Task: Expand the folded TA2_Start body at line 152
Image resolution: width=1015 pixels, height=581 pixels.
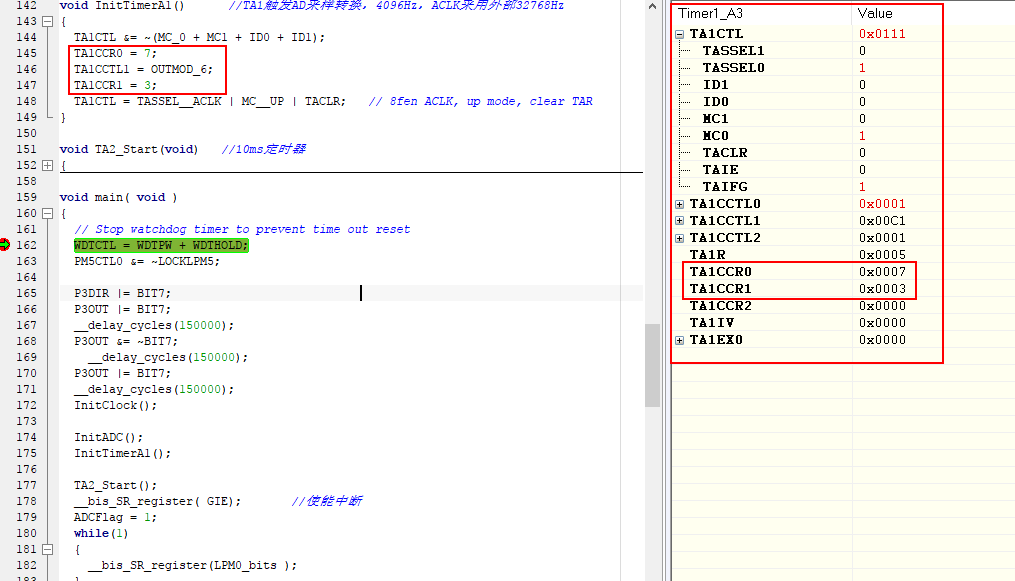Action: point(47,165)
